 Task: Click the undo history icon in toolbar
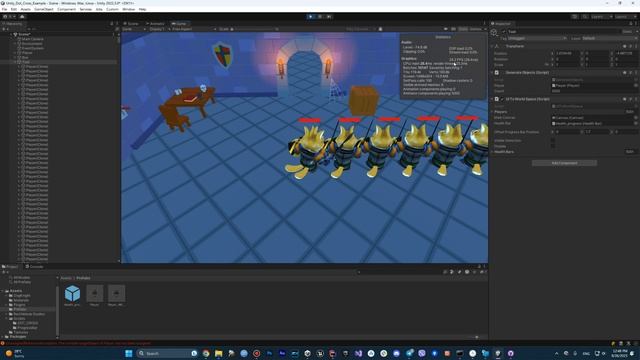(575, 17)
